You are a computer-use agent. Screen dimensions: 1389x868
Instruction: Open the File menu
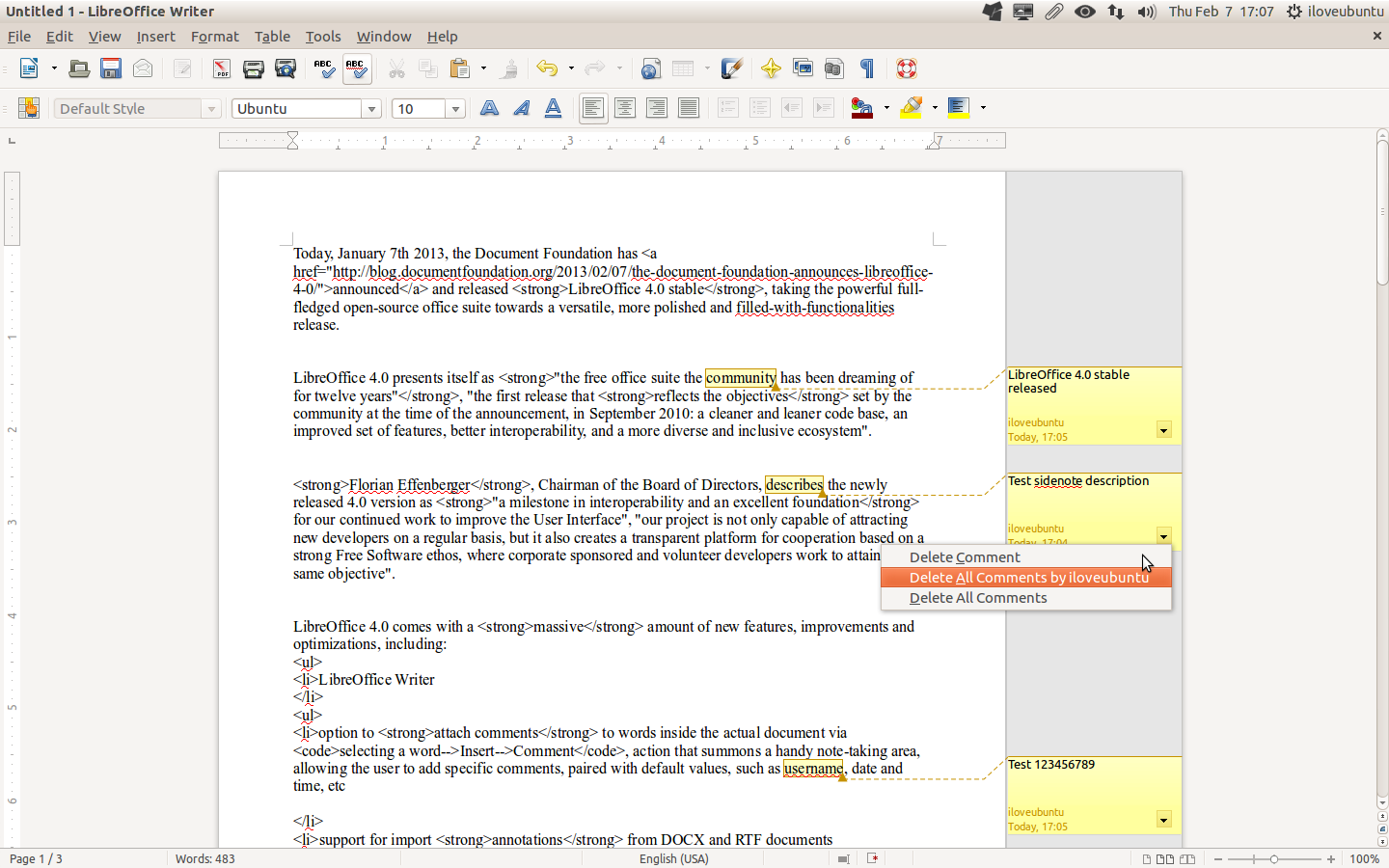coord(19,37)
